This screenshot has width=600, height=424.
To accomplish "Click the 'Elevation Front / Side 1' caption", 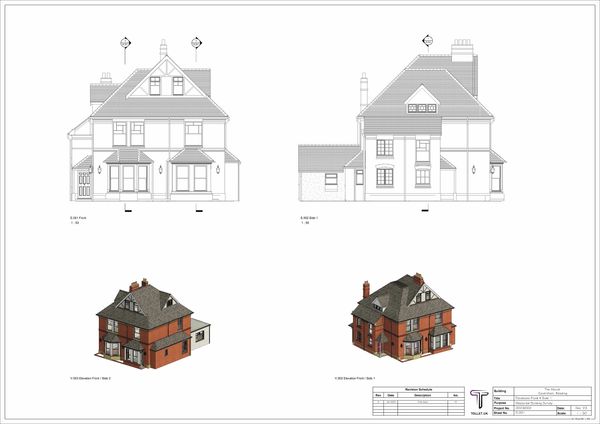I will (355, 378).
